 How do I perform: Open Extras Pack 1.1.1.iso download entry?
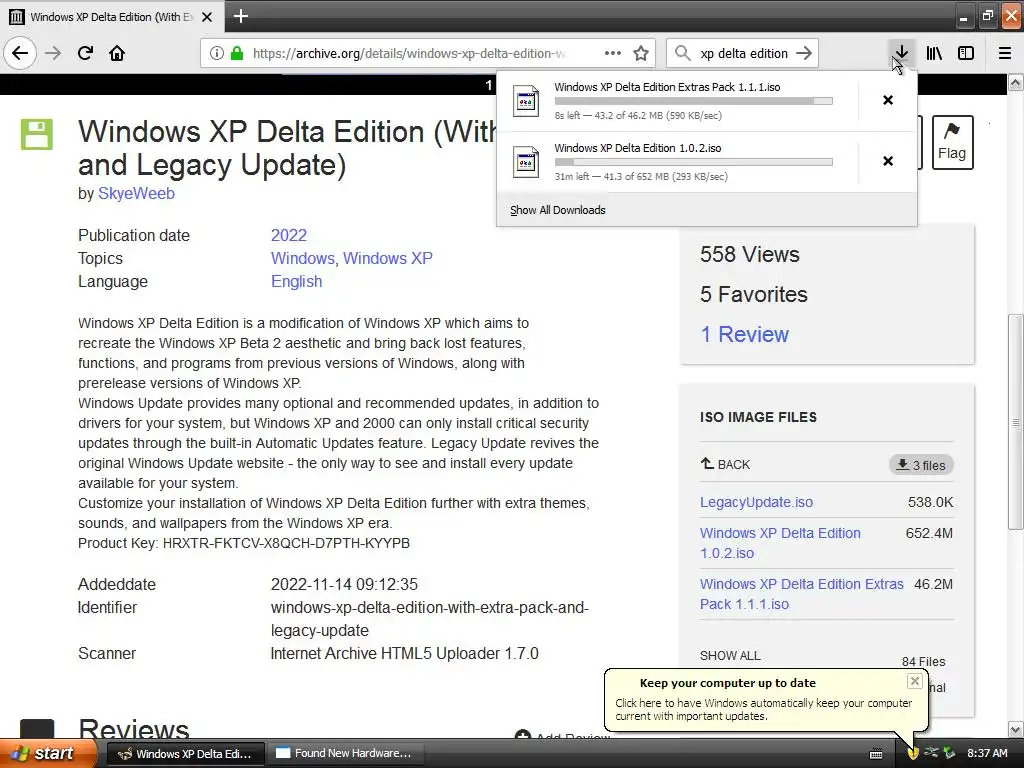(x=678, y=101)
